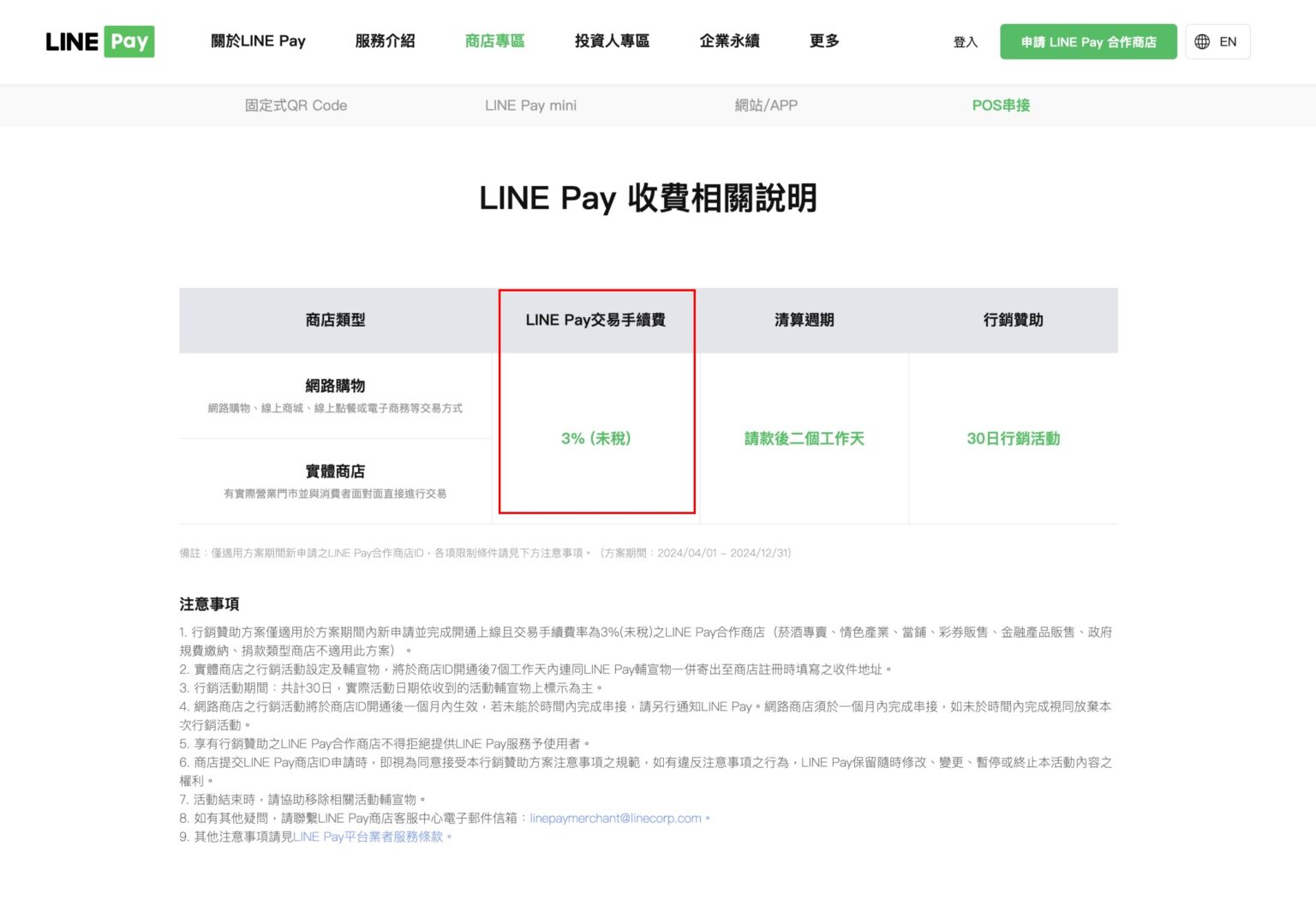1316x900 pixels.
Task: Open the 關於LINE Pay menu
Action: point(257,41)
